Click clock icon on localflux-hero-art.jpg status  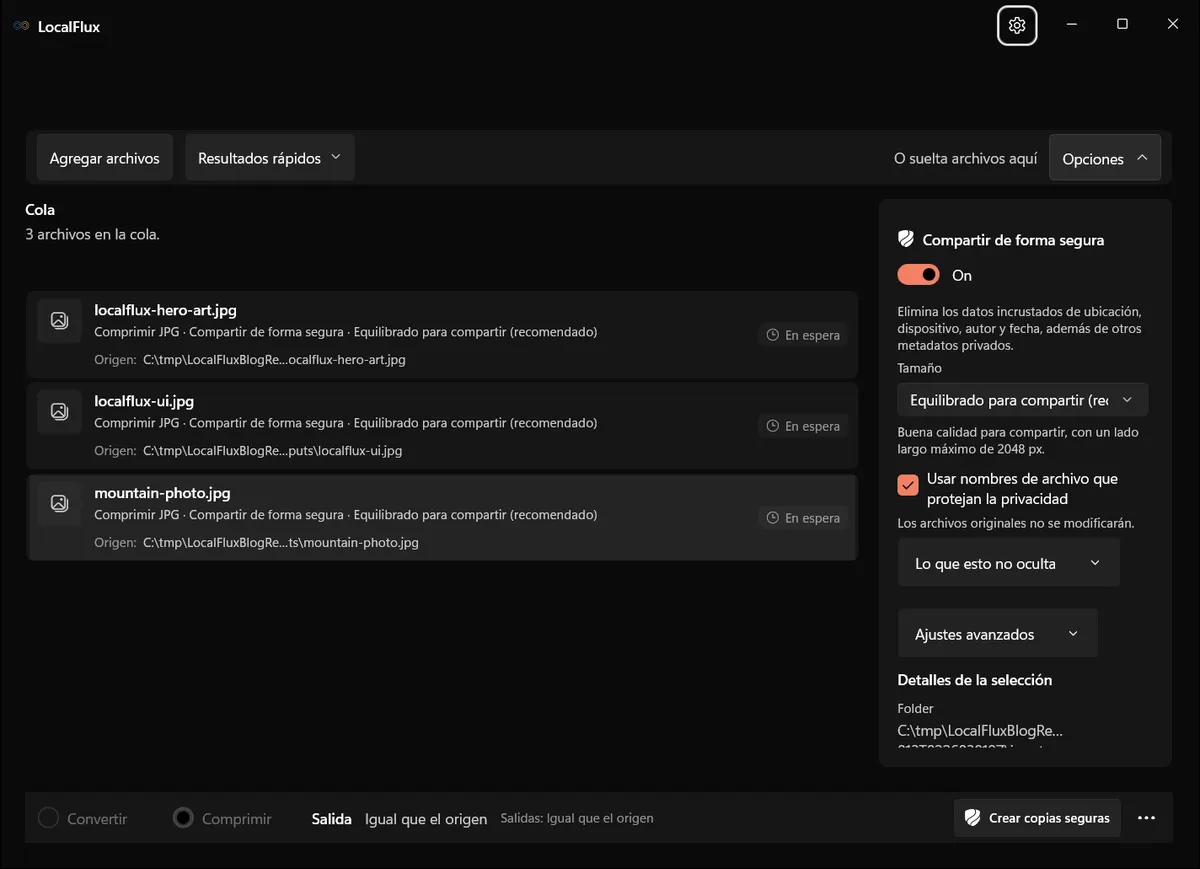tap(772, 335)
